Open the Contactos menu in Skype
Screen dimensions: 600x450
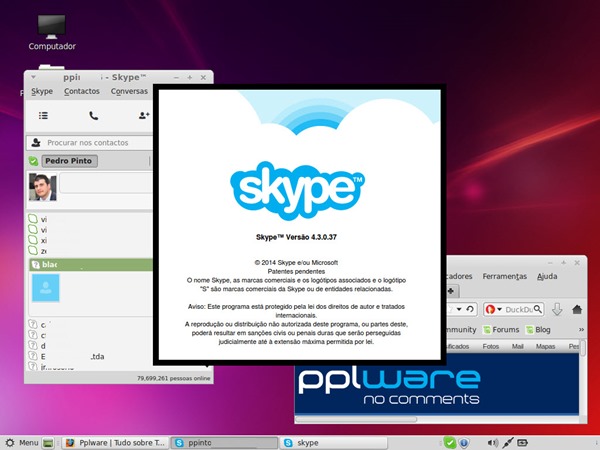(x=82, y=91)
